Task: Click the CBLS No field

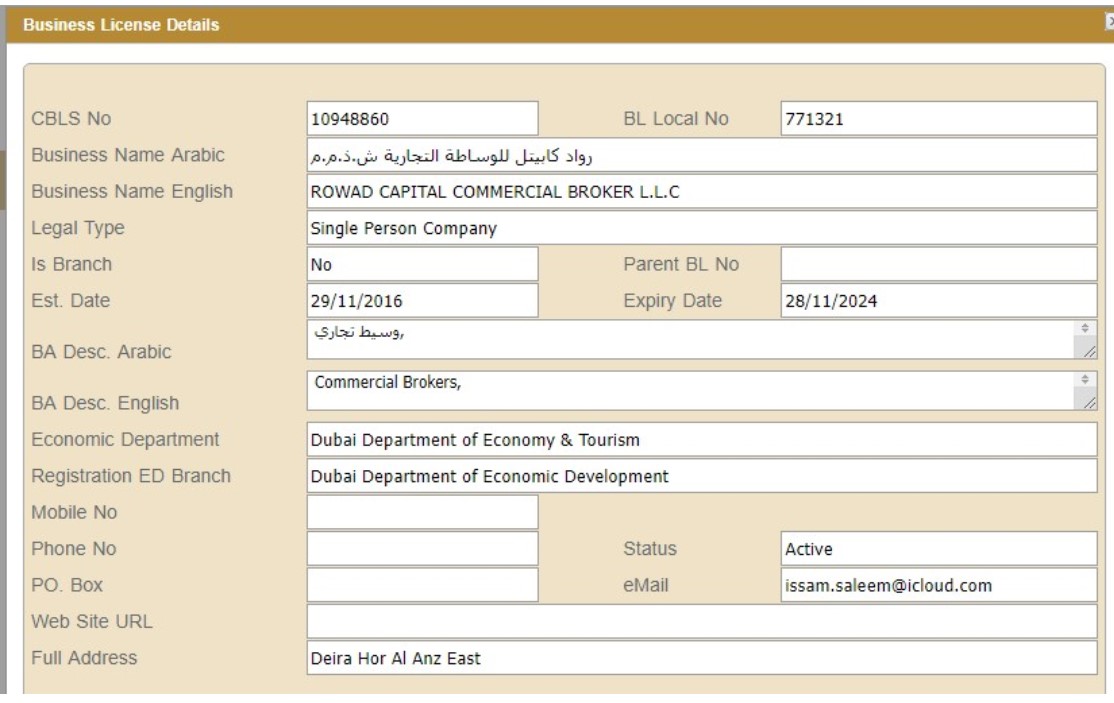Action: (x=422, y=119)
